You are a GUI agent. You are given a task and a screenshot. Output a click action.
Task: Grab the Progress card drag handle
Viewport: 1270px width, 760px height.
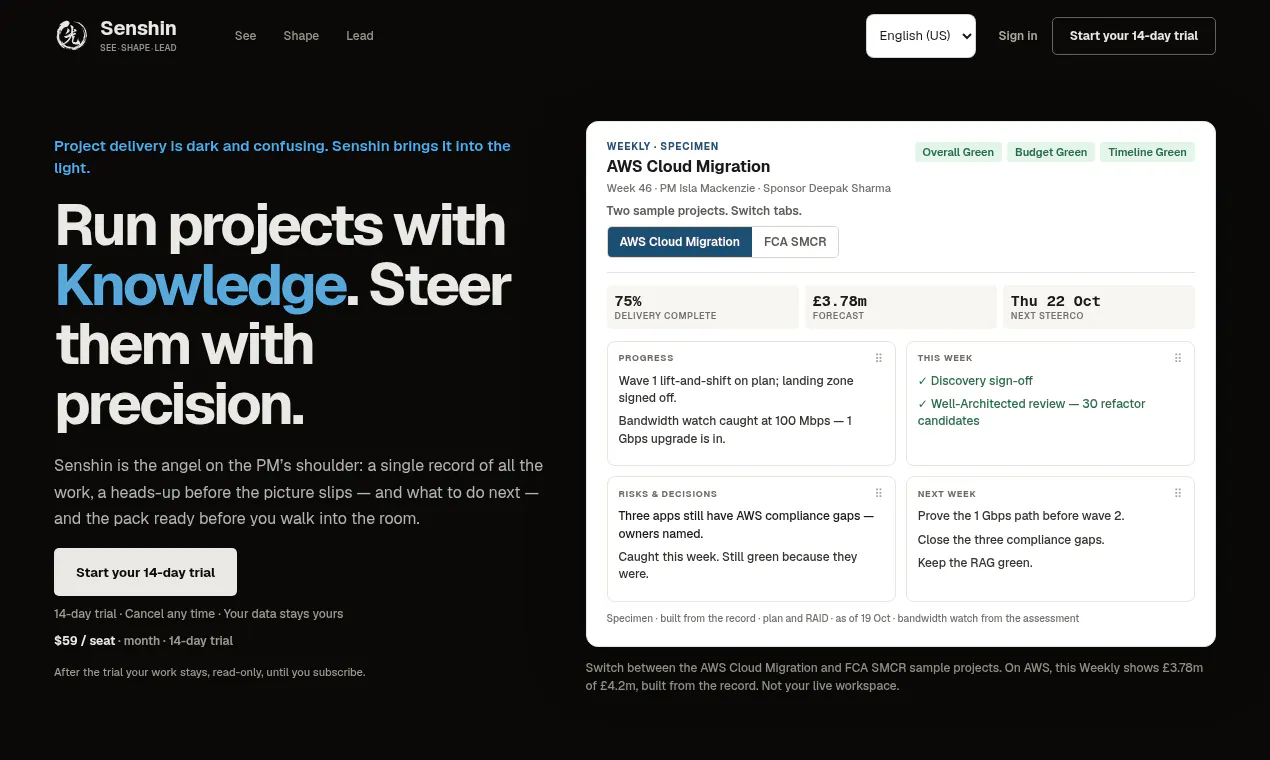click(x=879, y=358)
